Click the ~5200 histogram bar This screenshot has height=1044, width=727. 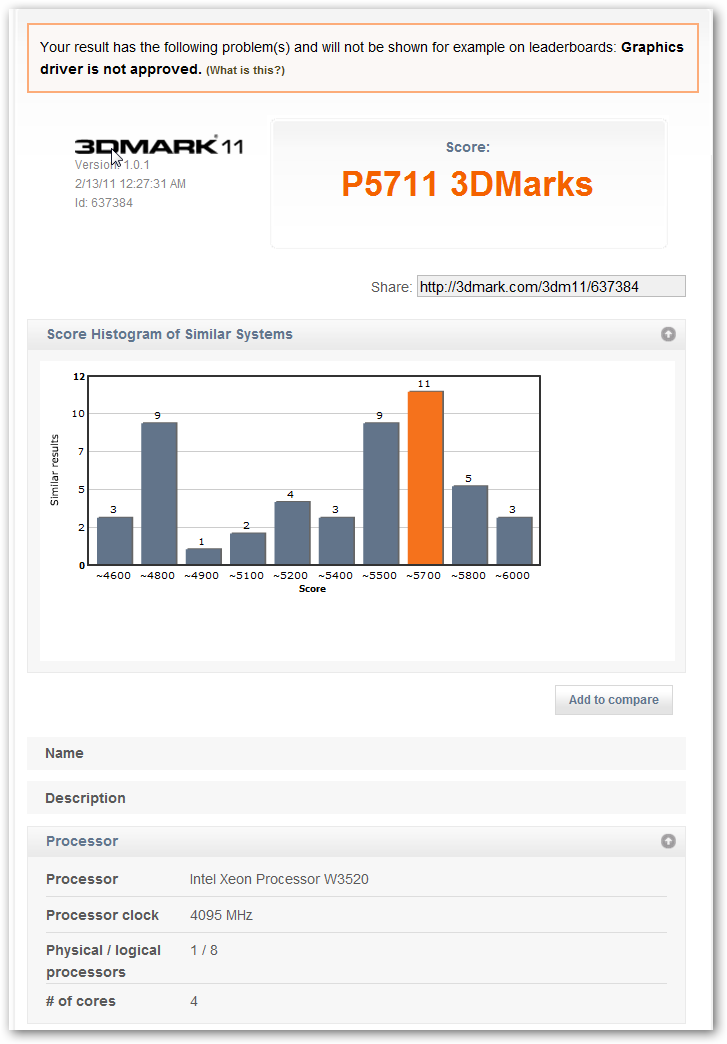[x=292, y=533]
